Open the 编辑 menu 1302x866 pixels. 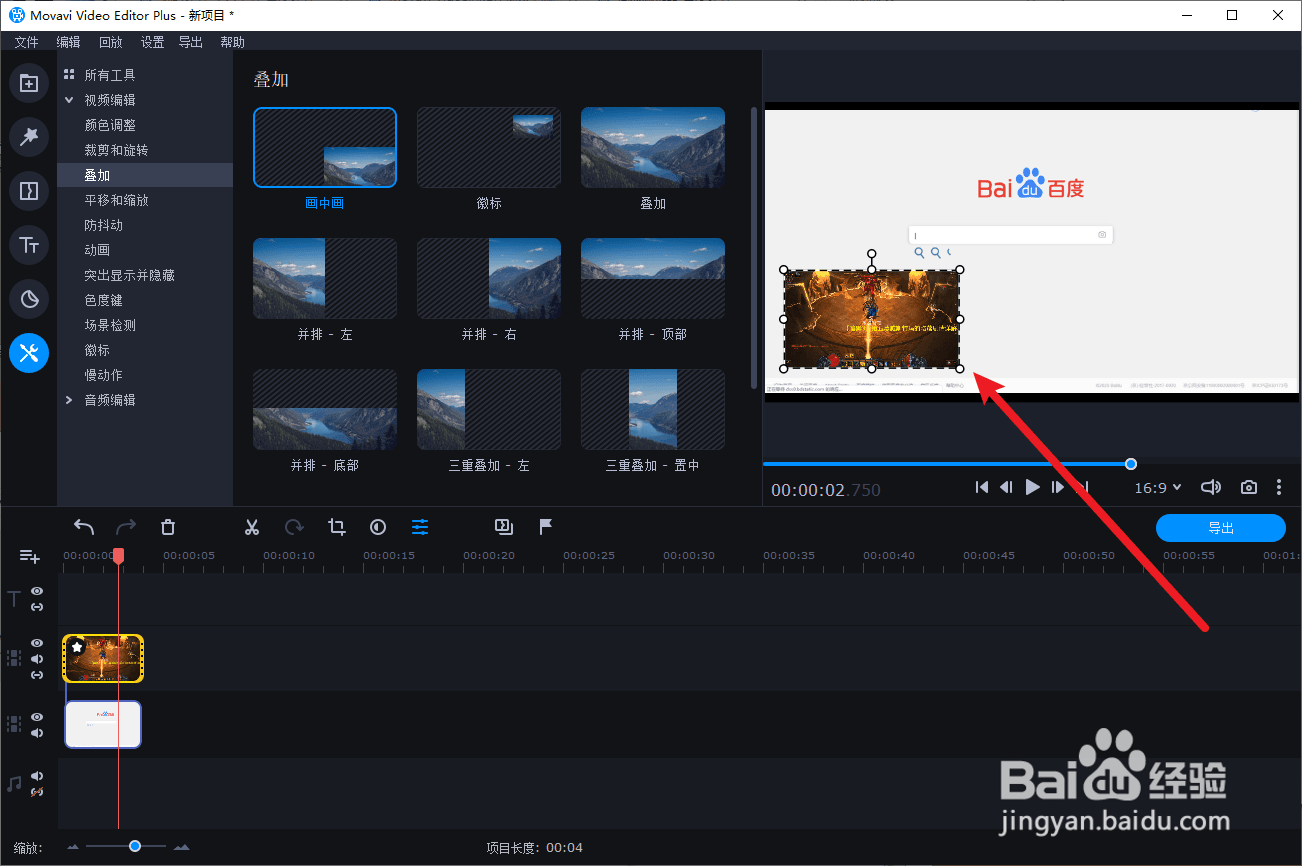pyautogui.click(x=68, y=42)
